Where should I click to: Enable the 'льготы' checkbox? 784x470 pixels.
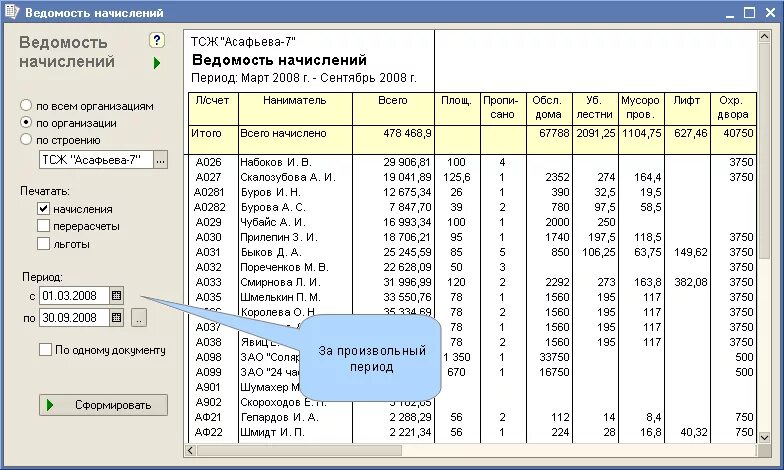pyautogui.click(x=44, y=244)
